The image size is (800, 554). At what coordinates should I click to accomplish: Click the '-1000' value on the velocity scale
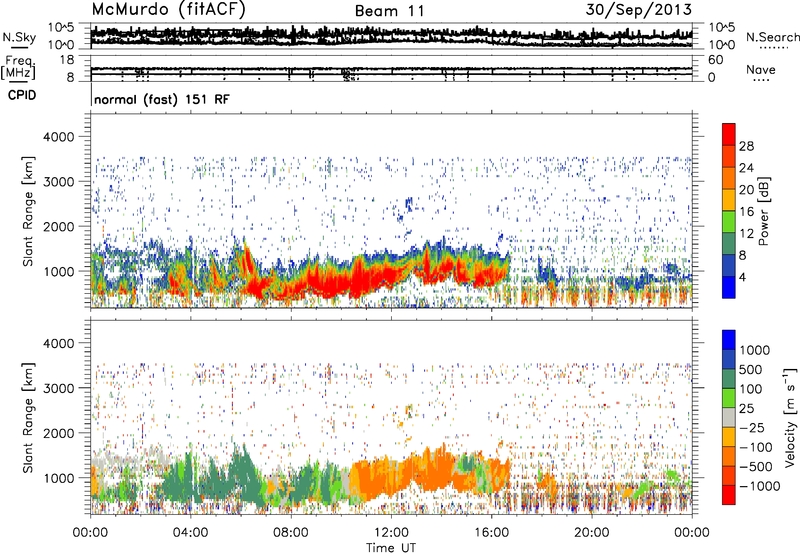[759, 486]
